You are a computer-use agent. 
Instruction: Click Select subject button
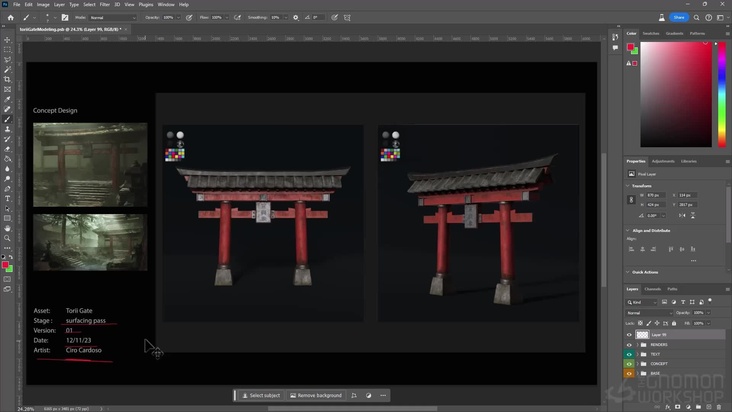(x=261, y=395)
